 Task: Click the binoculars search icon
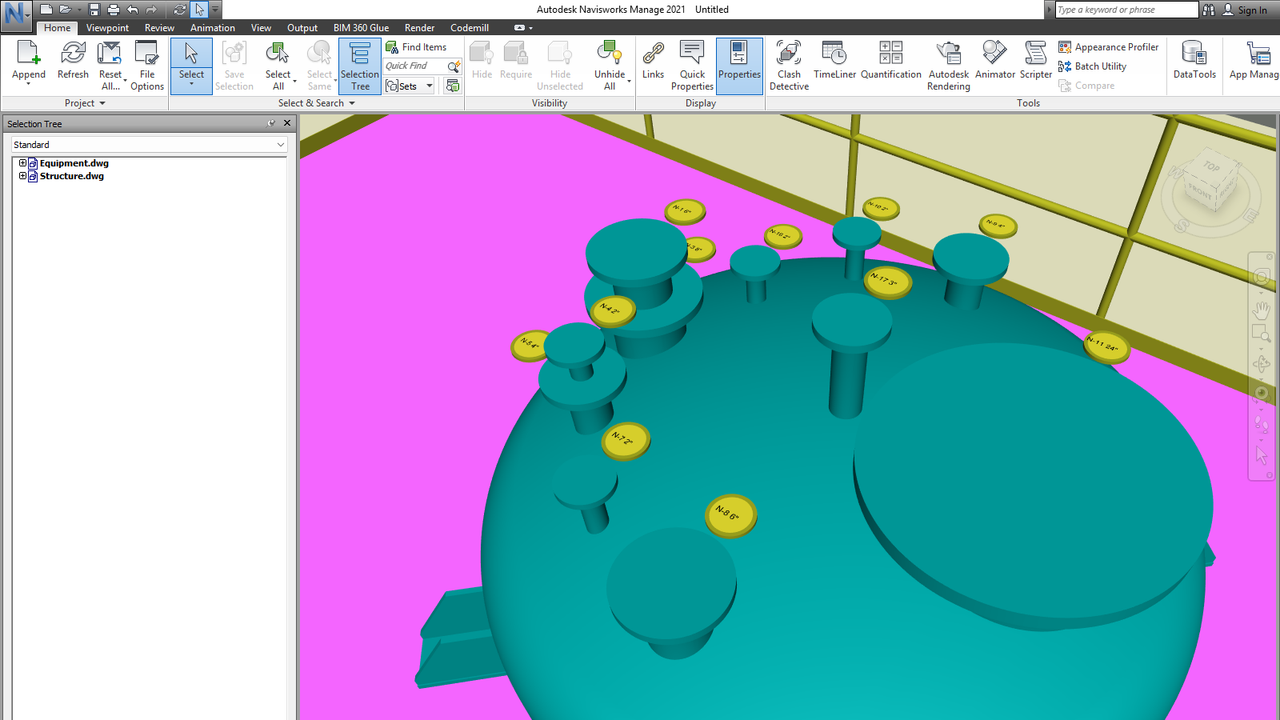(1209, 9)
